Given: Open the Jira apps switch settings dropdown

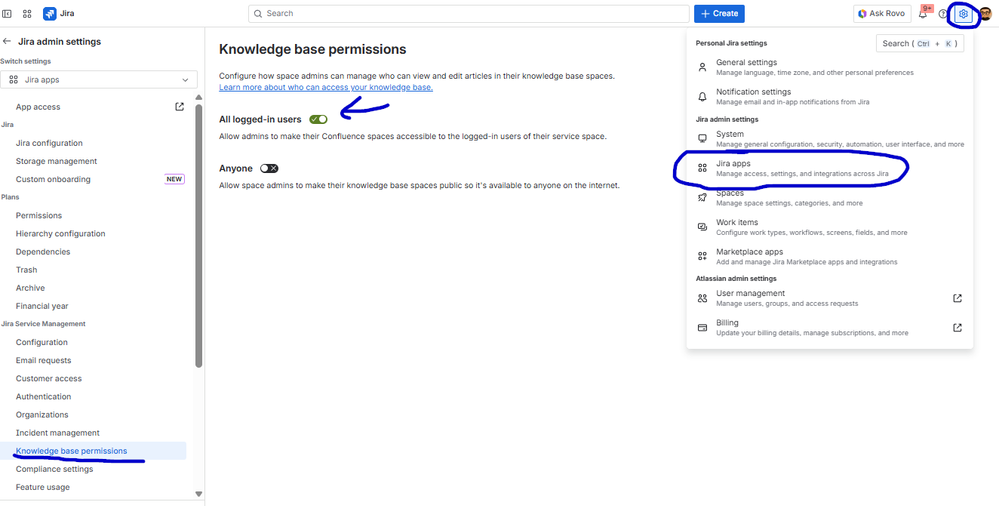Looking at the screenshot, I should pyautogui.click(x=99, y=80).
